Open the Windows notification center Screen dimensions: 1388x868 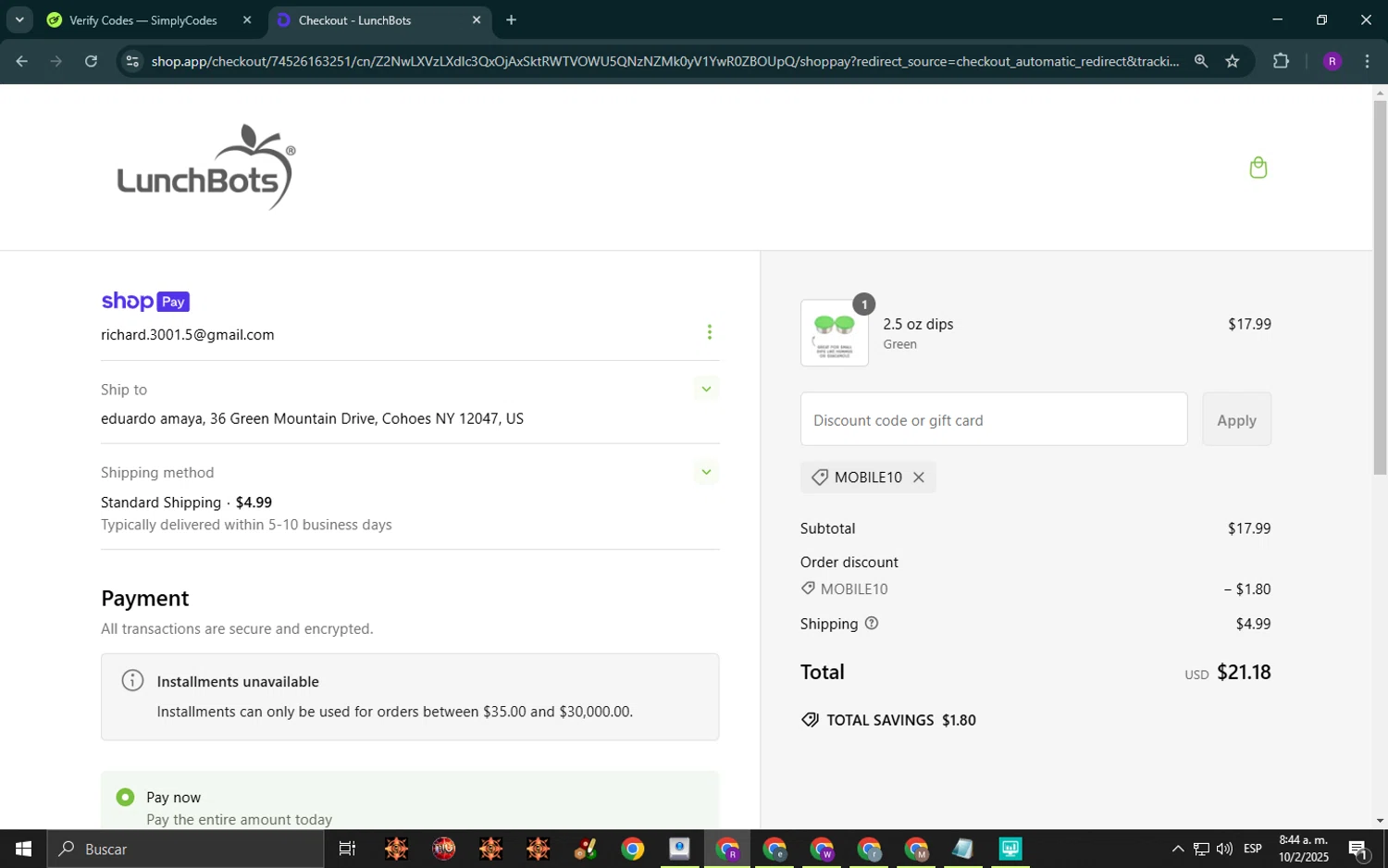(1358, 849)
